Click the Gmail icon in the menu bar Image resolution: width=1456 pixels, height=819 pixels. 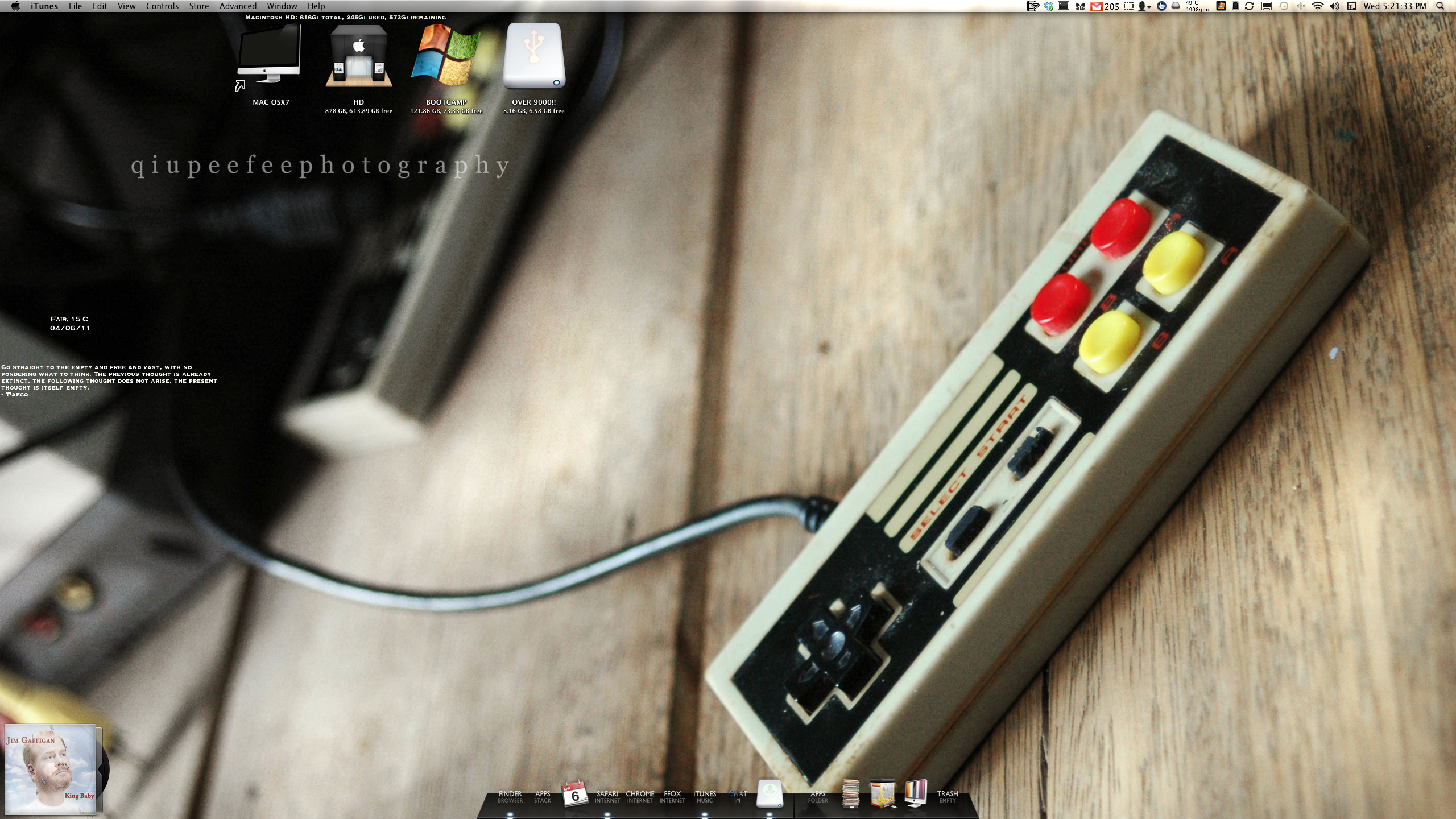[x=1097, y=6]
